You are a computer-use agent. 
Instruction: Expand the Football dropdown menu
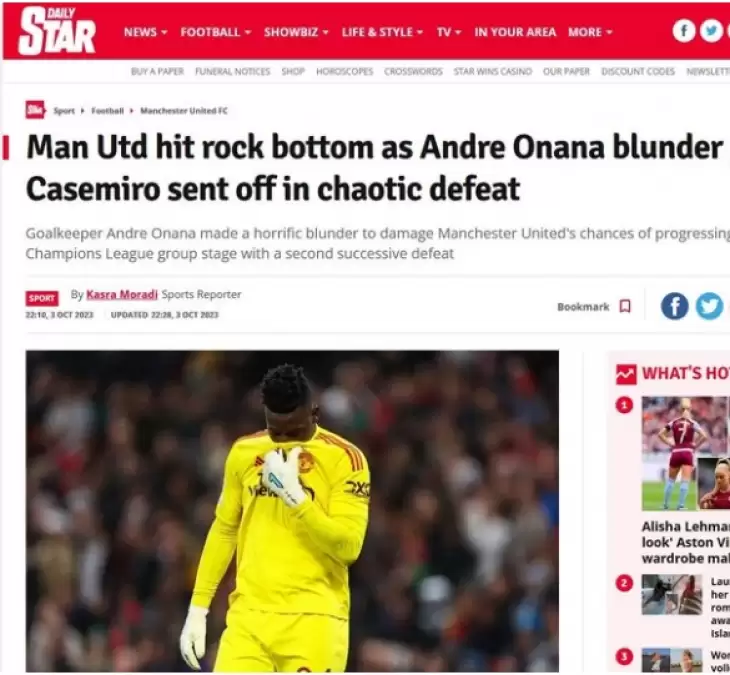coord(216,32)
